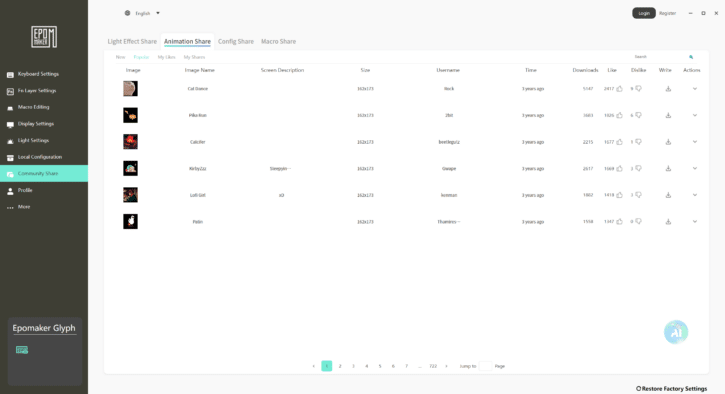
Task: Open Profile page
Action: click(44, 190)
